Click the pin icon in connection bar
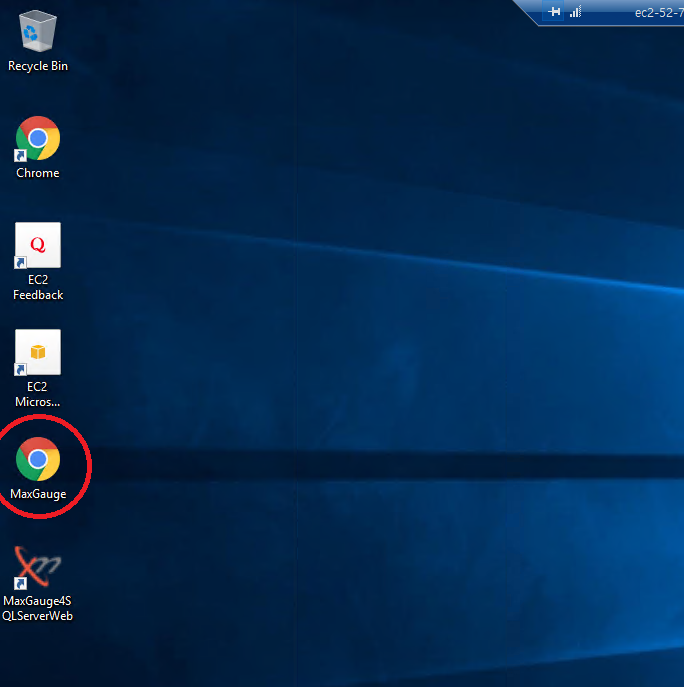 pyautogui.click(x=554, y=12)
